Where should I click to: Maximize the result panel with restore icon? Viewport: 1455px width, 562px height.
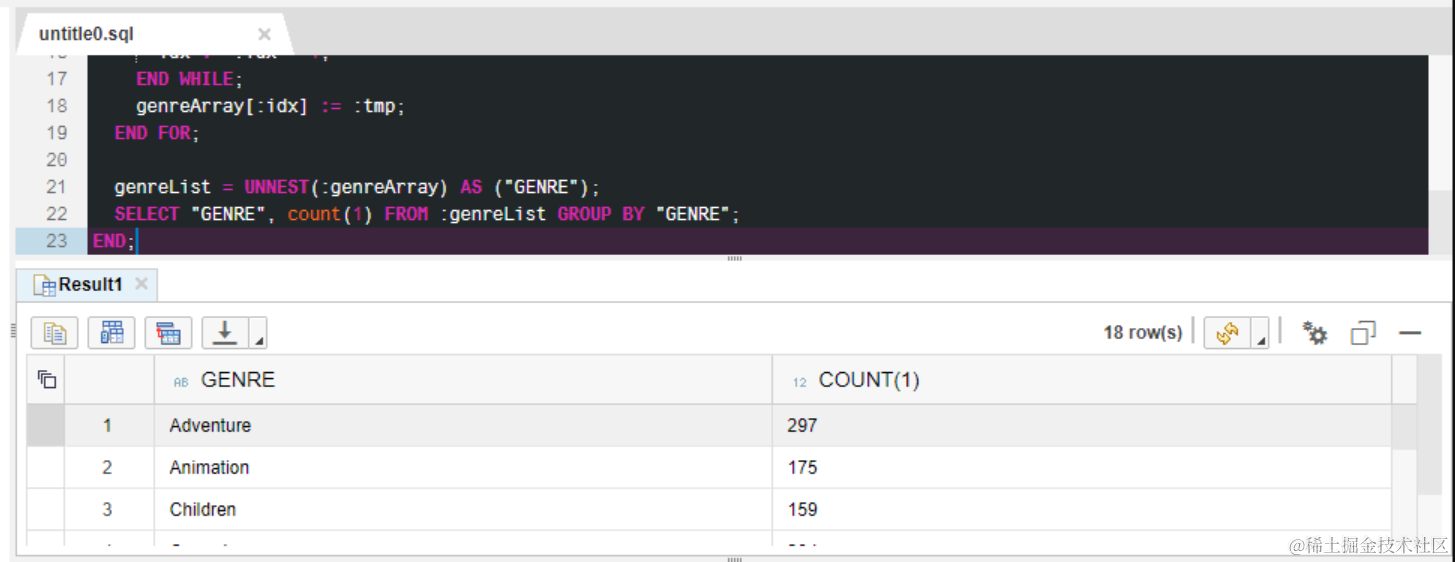click(x=1363, y=333)
